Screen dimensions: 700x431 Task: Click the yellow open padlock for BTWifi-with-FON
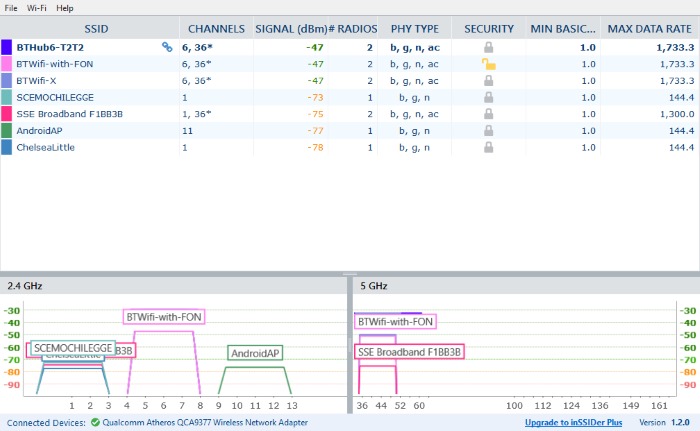pyautogui.click(x=490, y=64)
